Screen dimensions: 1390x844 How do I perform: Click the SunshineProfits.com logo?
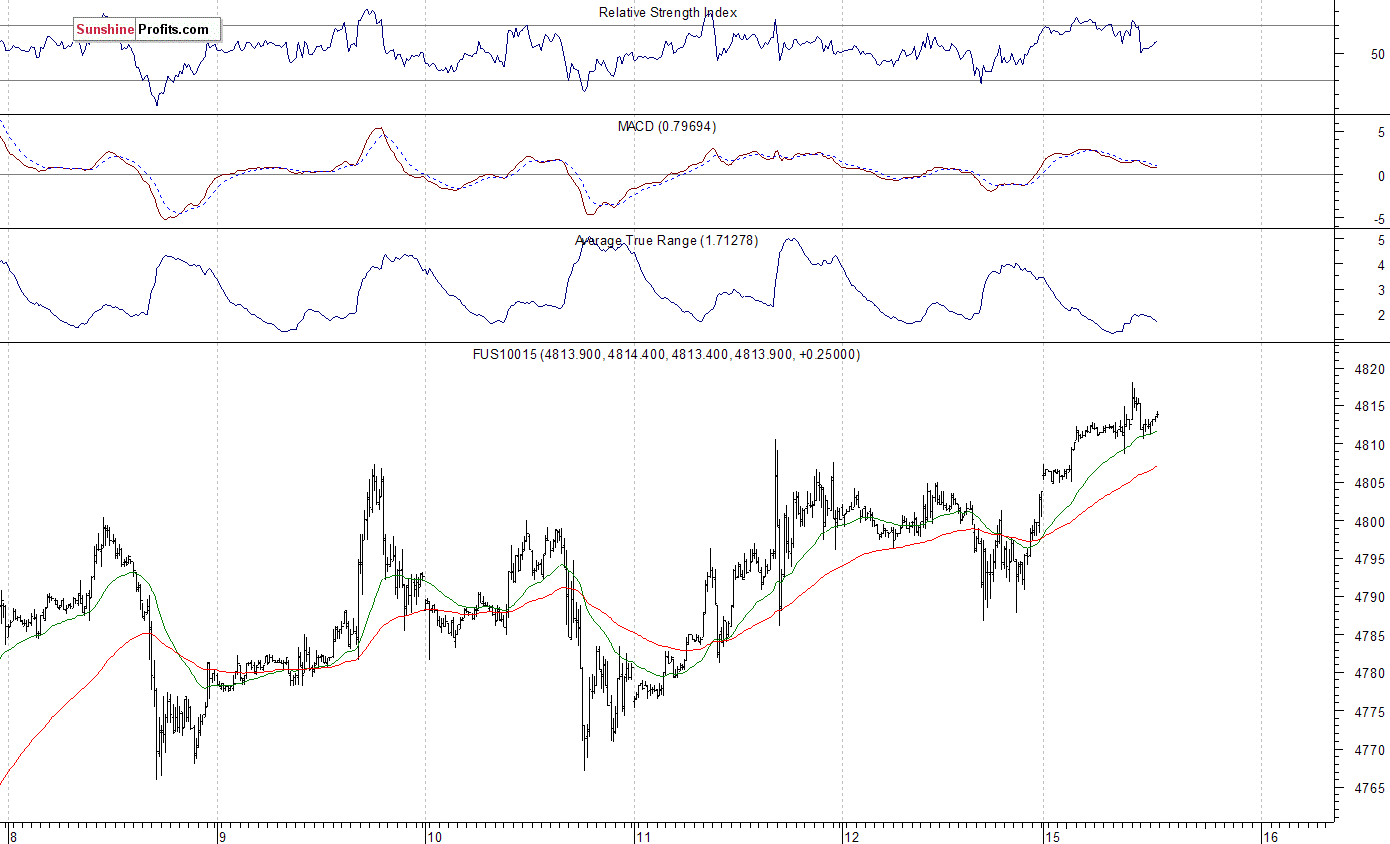tap(146, 30)
